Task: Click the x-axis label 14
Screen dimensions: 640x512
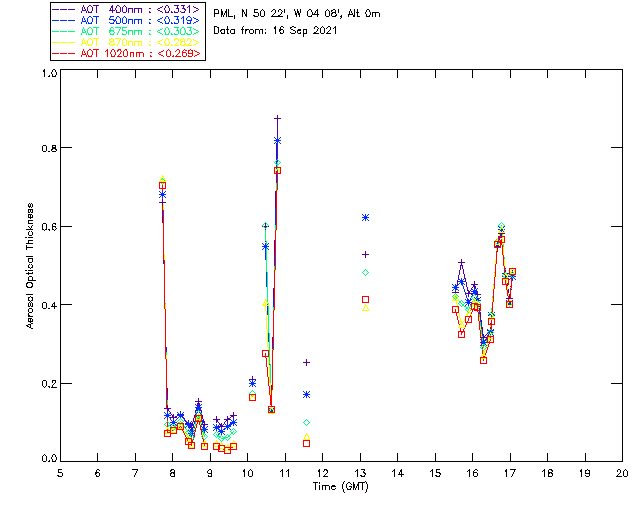Action: click(398, 473)
